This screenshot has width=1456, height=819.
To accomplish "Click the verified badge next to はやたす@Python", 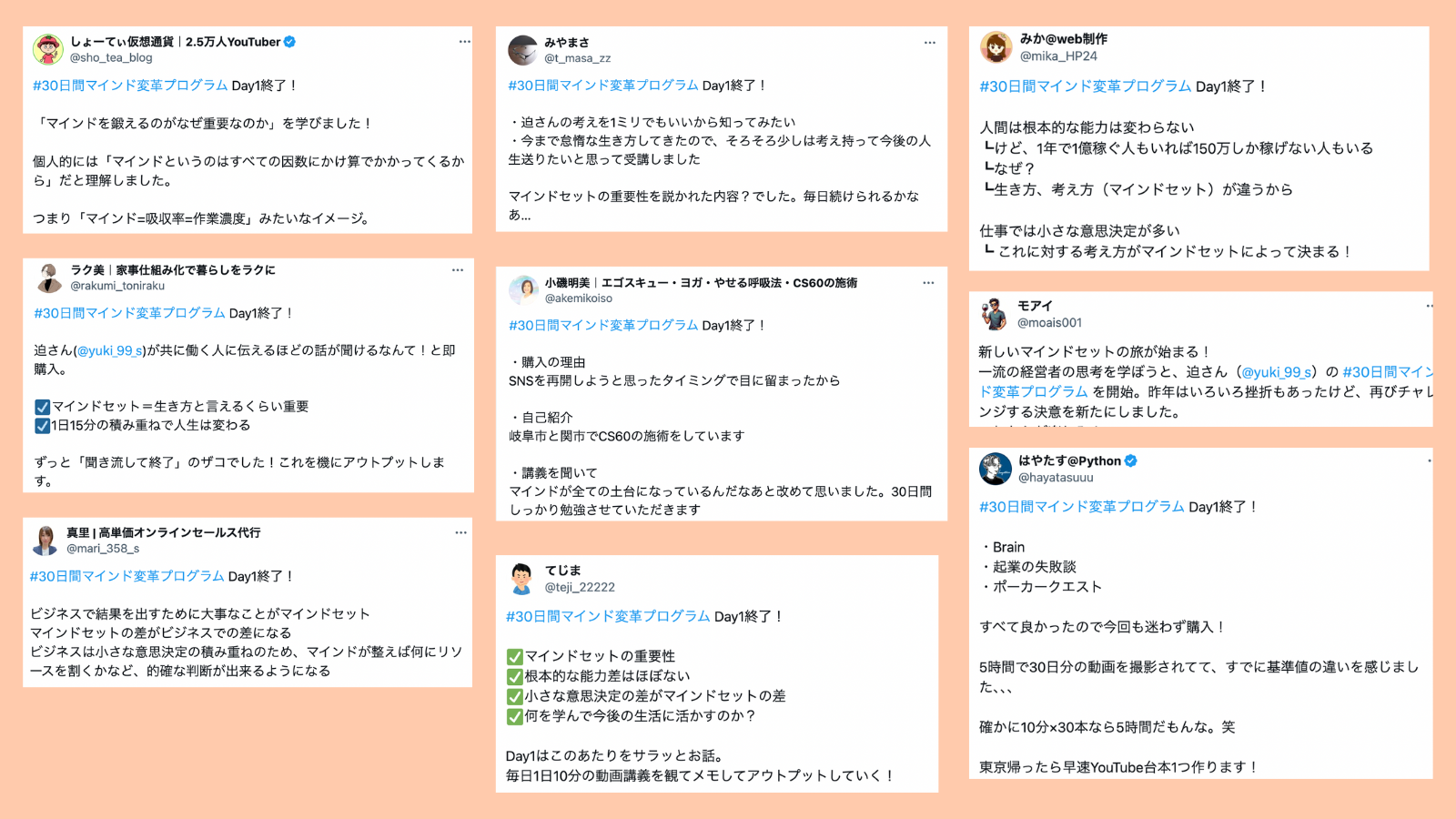I will click(x=1130, y=460).
